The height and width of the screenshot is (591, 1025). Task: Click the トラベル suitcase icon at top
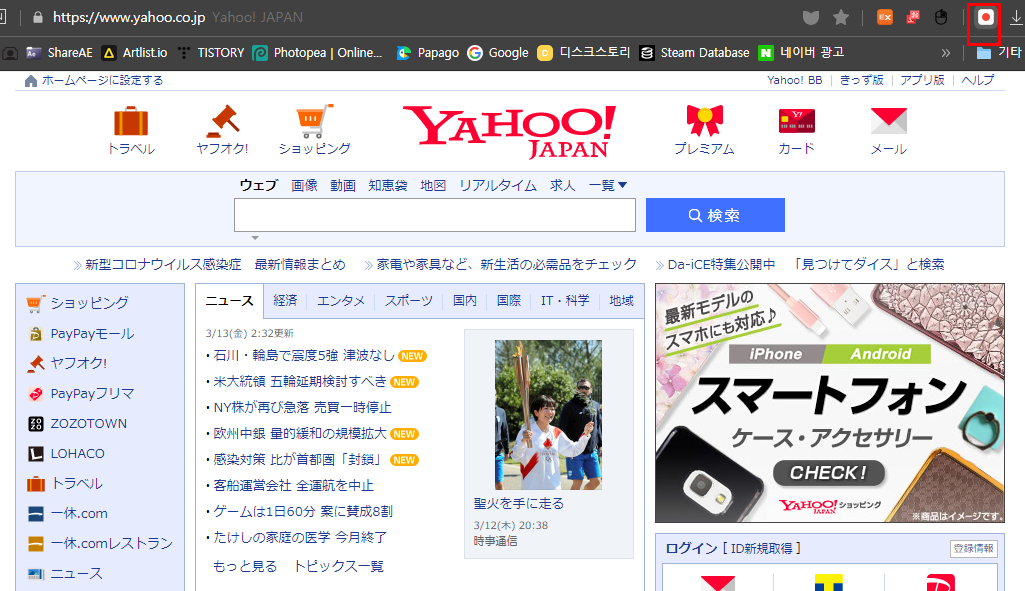click(131, 121)
